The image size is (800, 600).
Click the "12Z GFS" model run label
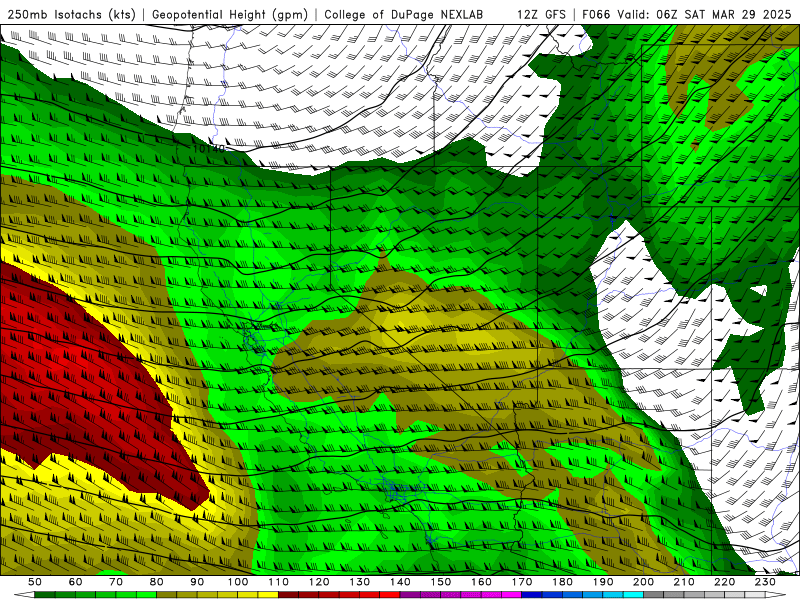click(x=541, y=15)
